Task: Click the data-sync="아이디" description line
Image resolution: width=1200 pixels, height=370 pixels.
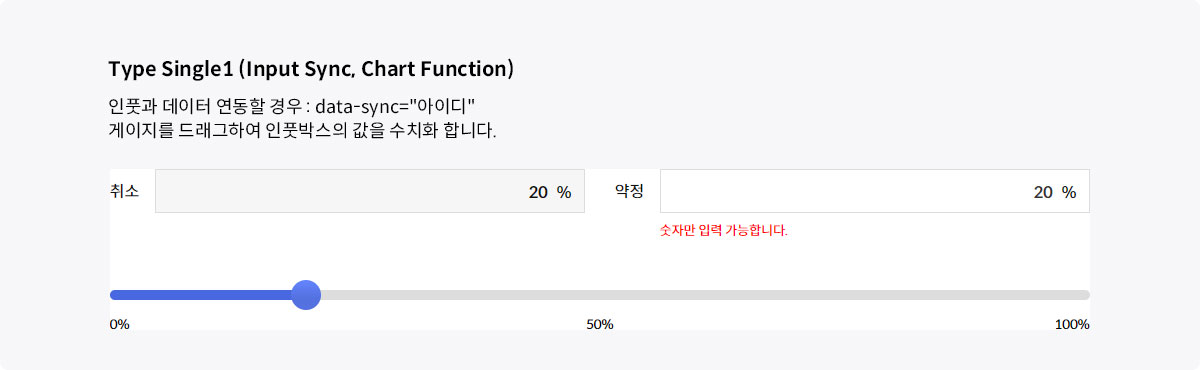Action: [x=292, y=105]
